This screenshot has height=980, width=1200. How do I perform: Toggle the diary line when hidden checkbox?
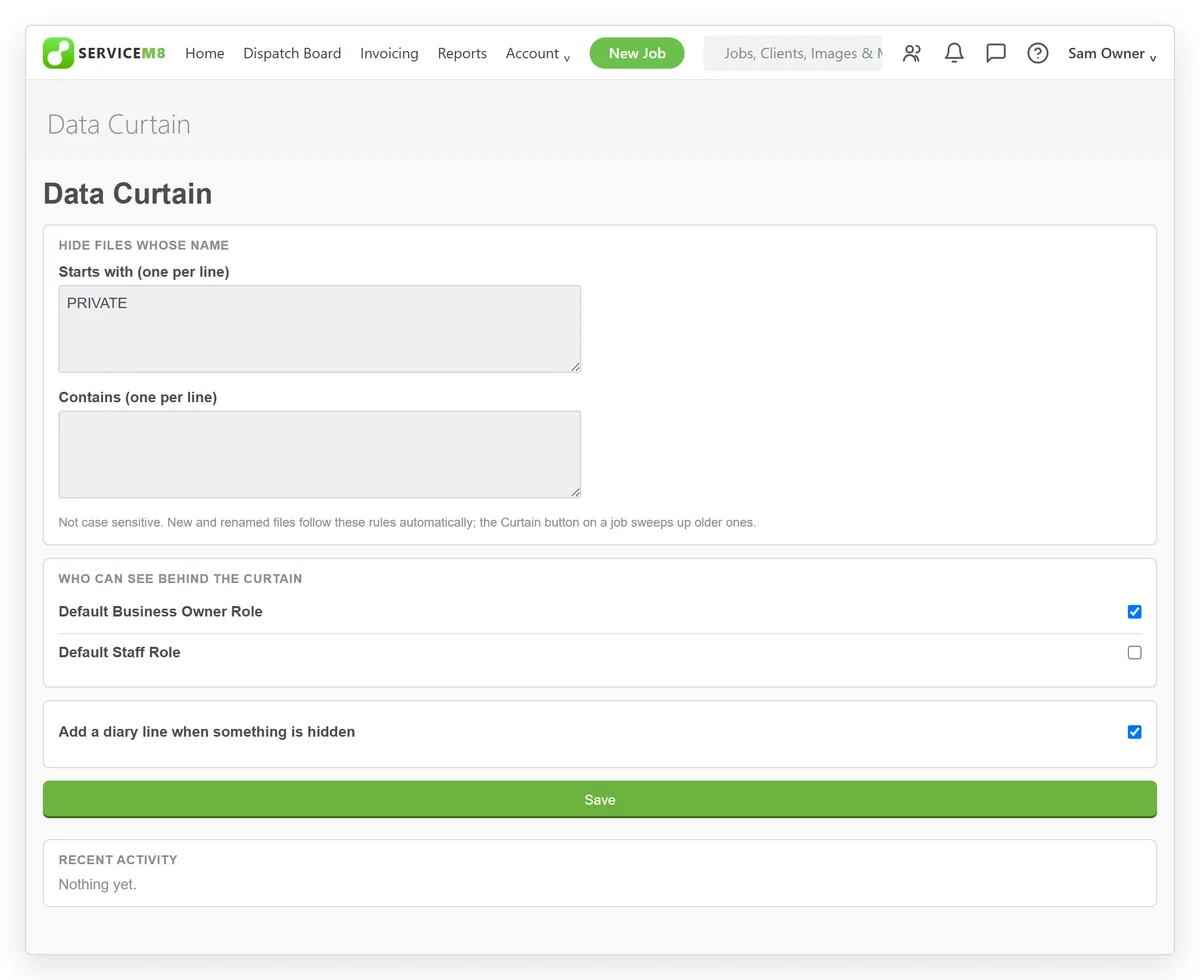tap(1134, 732)
